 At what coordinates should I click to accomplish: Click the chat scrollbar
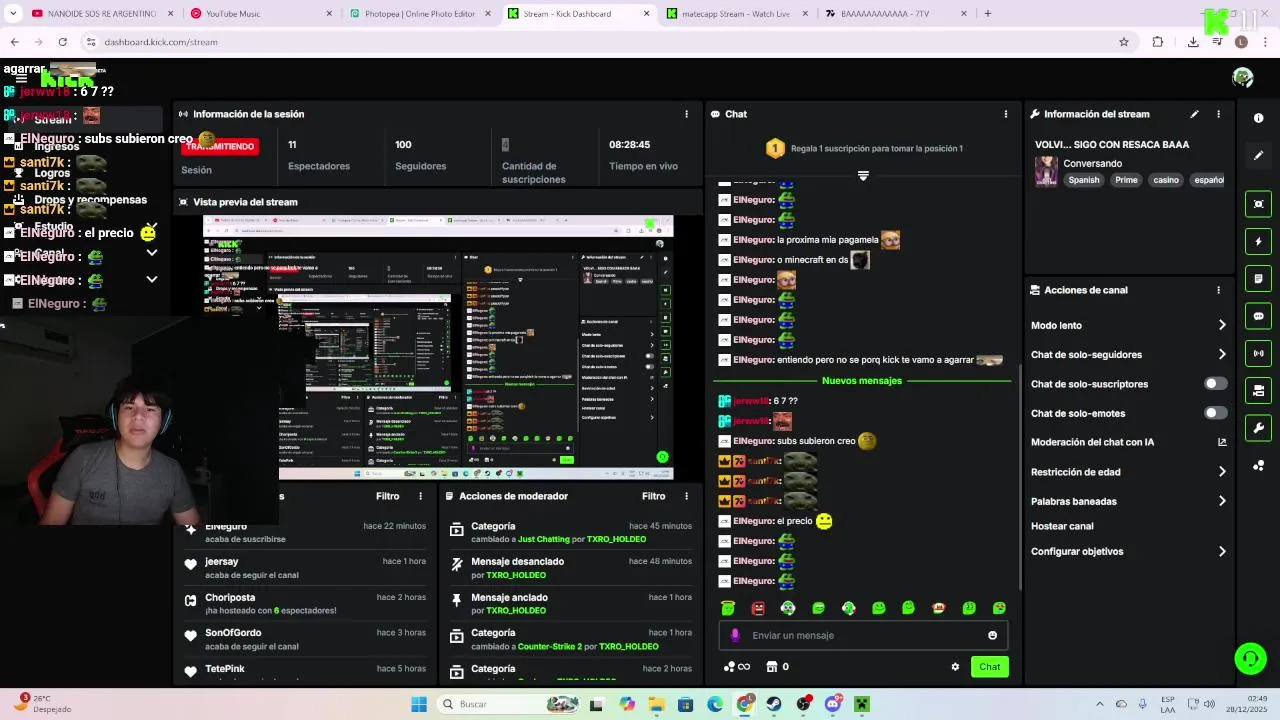1020,475
